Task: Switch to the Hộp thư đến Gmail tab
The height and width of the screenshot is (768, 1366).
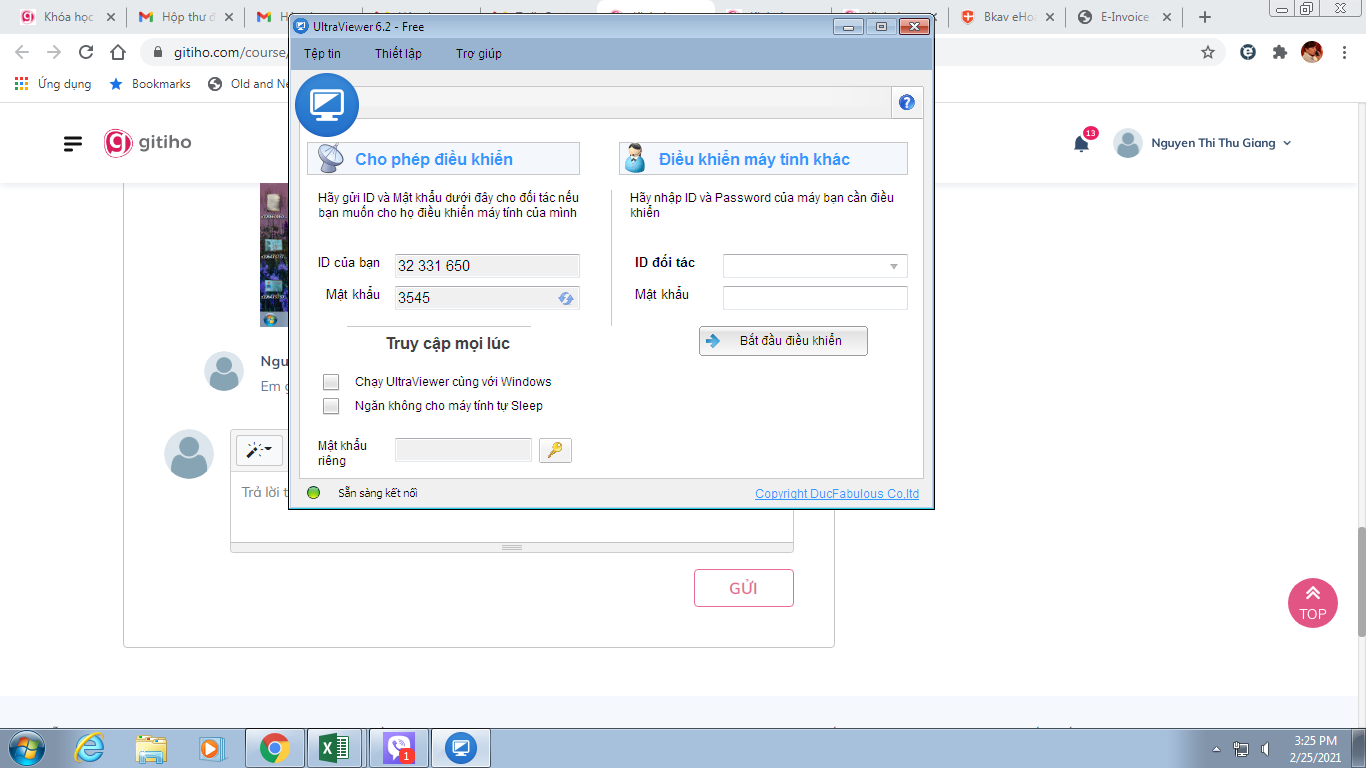Action: pyautogui.click(x=186, y=17)
